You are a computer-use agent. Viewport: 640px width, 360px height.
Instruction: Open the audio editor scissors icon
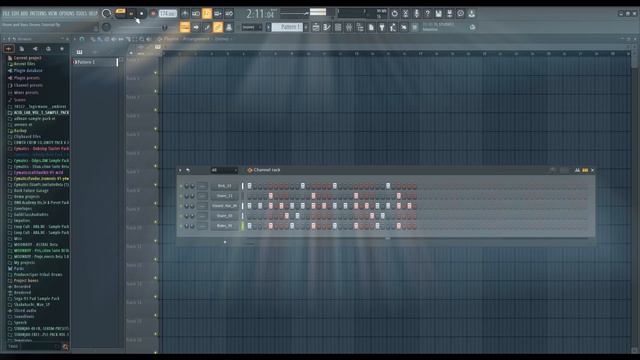[405, 13]
